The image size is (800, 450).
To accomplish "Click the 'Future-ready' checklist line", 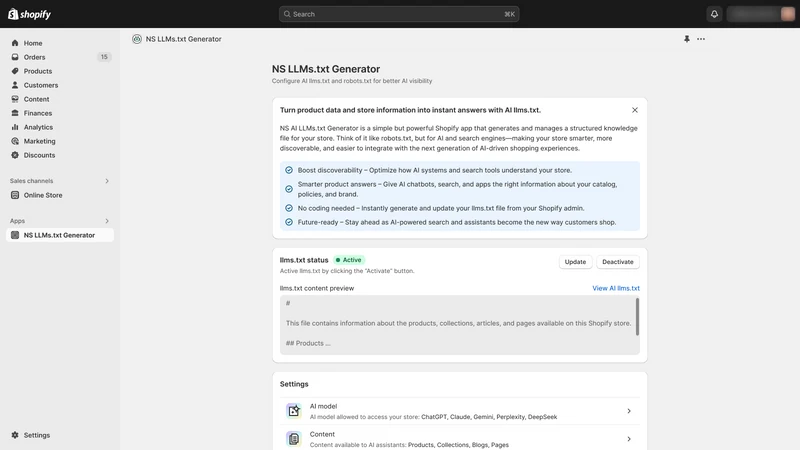I will click(x=457, y=222).
